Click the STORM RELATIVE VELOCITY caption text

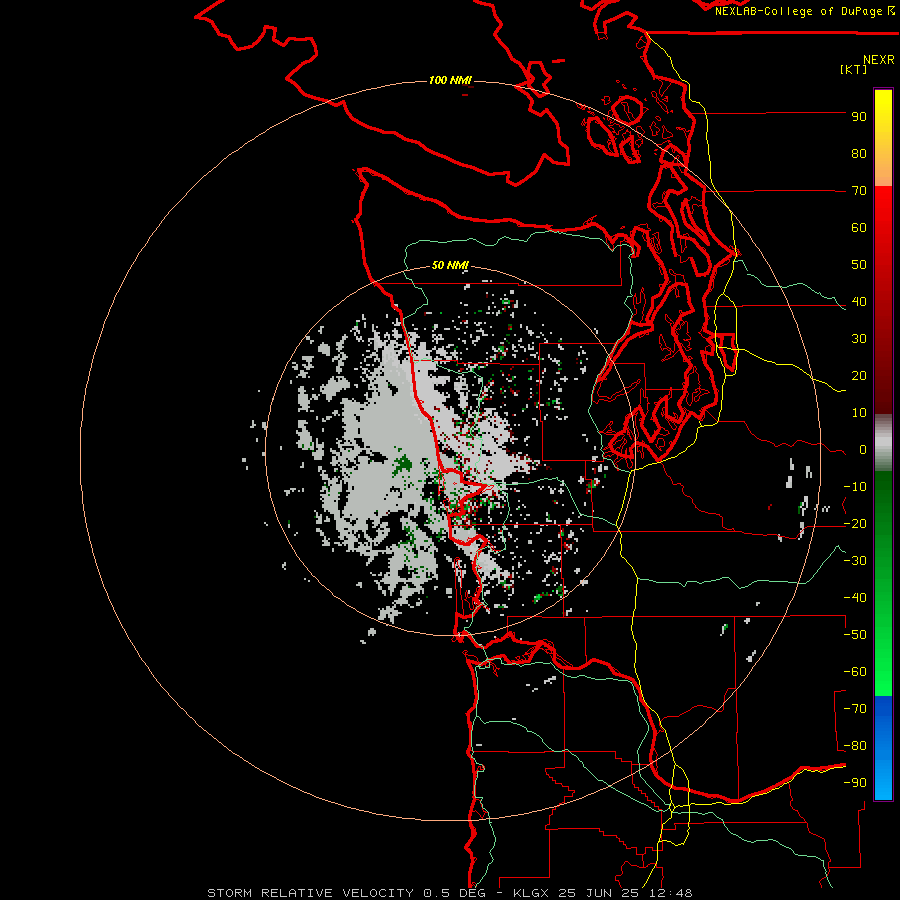pyautogui.click(x=310, y=893)
